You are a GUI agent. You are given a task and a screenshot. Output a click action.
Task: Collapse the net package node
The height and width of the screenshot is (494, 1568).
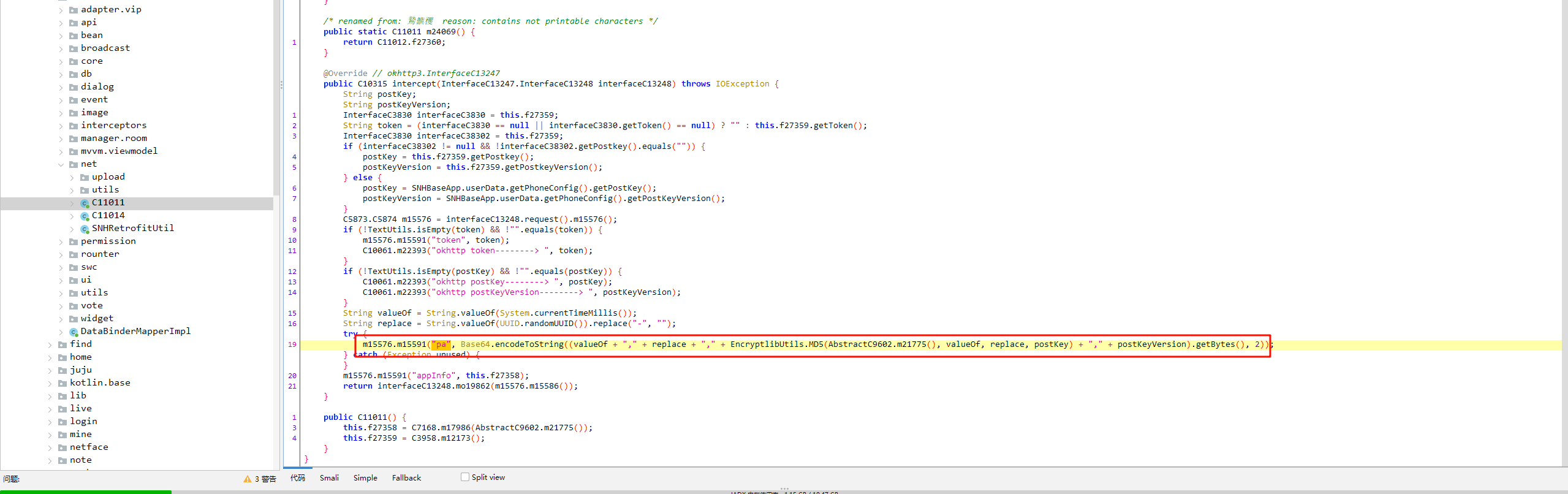[x=61, y=164]
